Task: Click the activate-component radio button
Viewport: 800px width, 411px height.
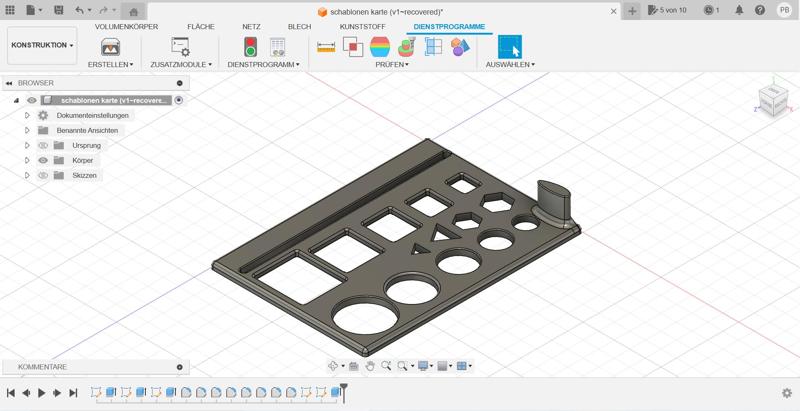Action: pos(178,100)
